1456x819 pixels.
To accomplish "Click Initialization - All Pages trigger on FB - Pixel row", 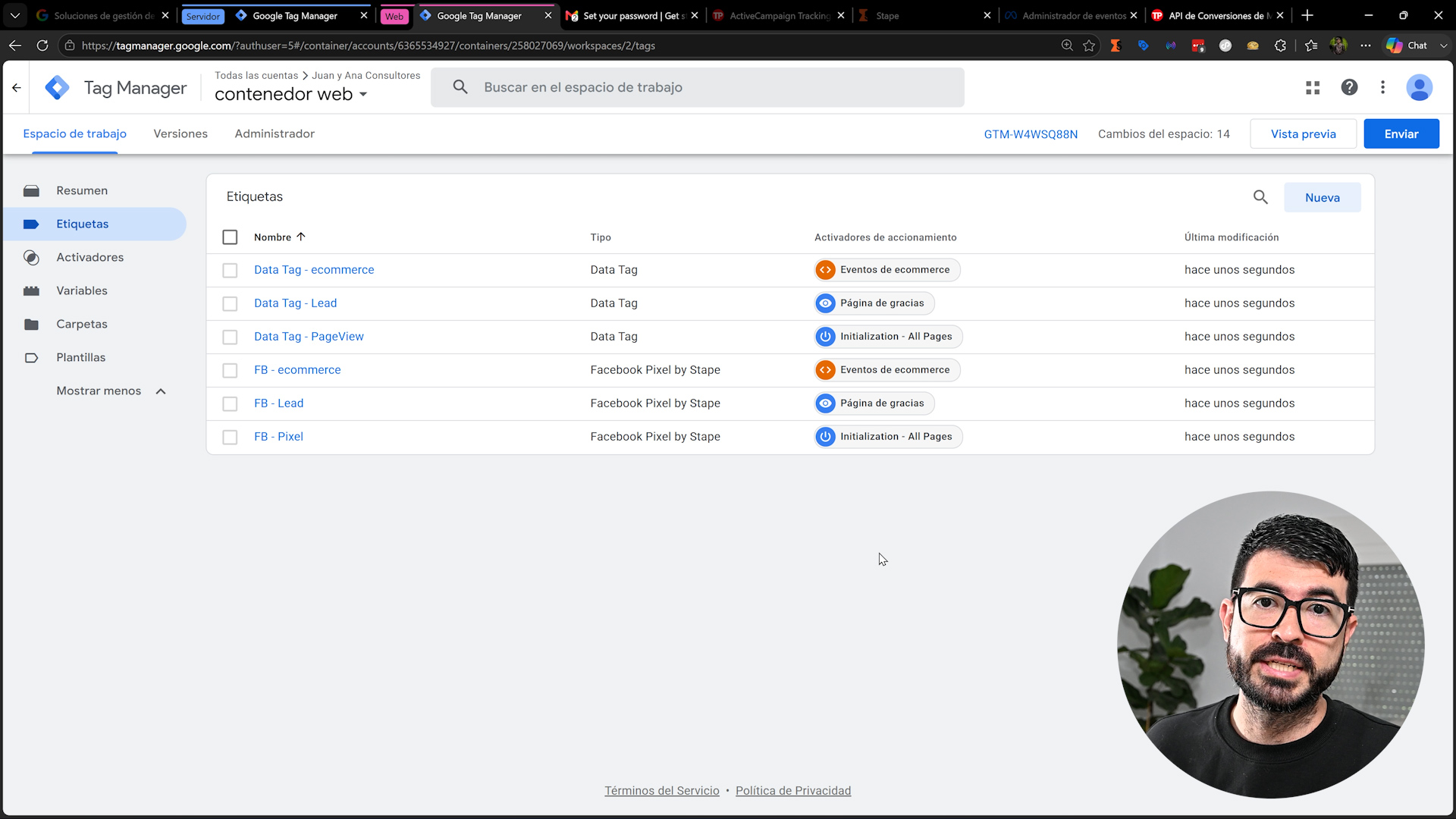I will (888, 437).
